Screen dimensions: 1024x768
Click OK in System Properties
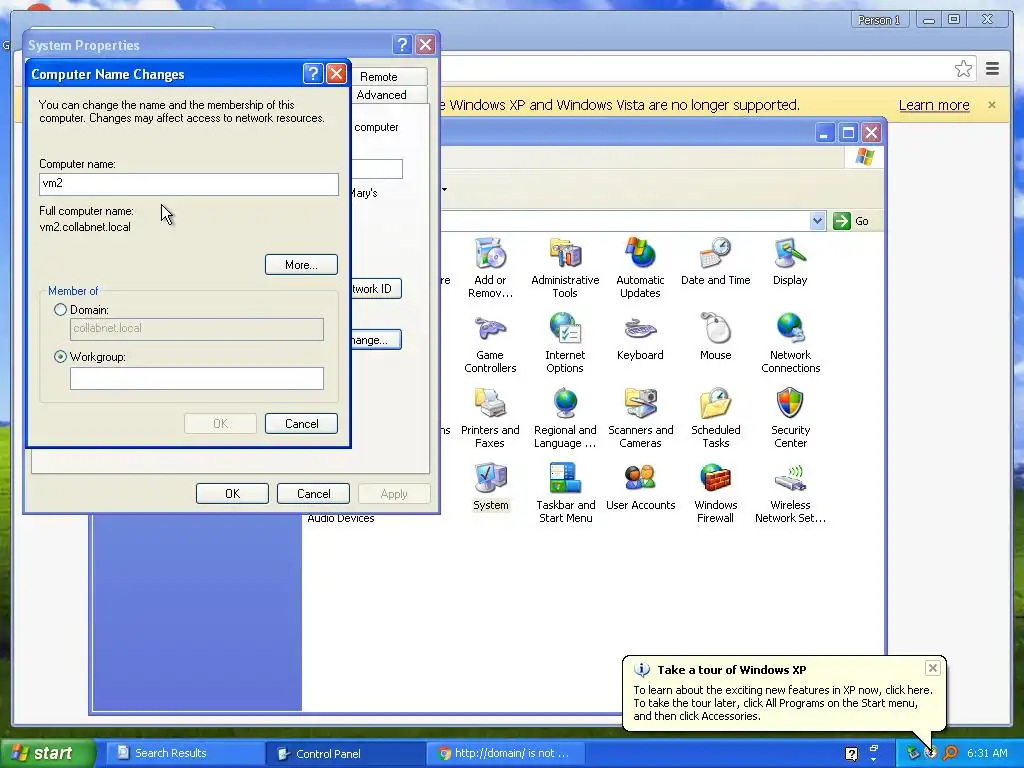[x=232, y=494]
